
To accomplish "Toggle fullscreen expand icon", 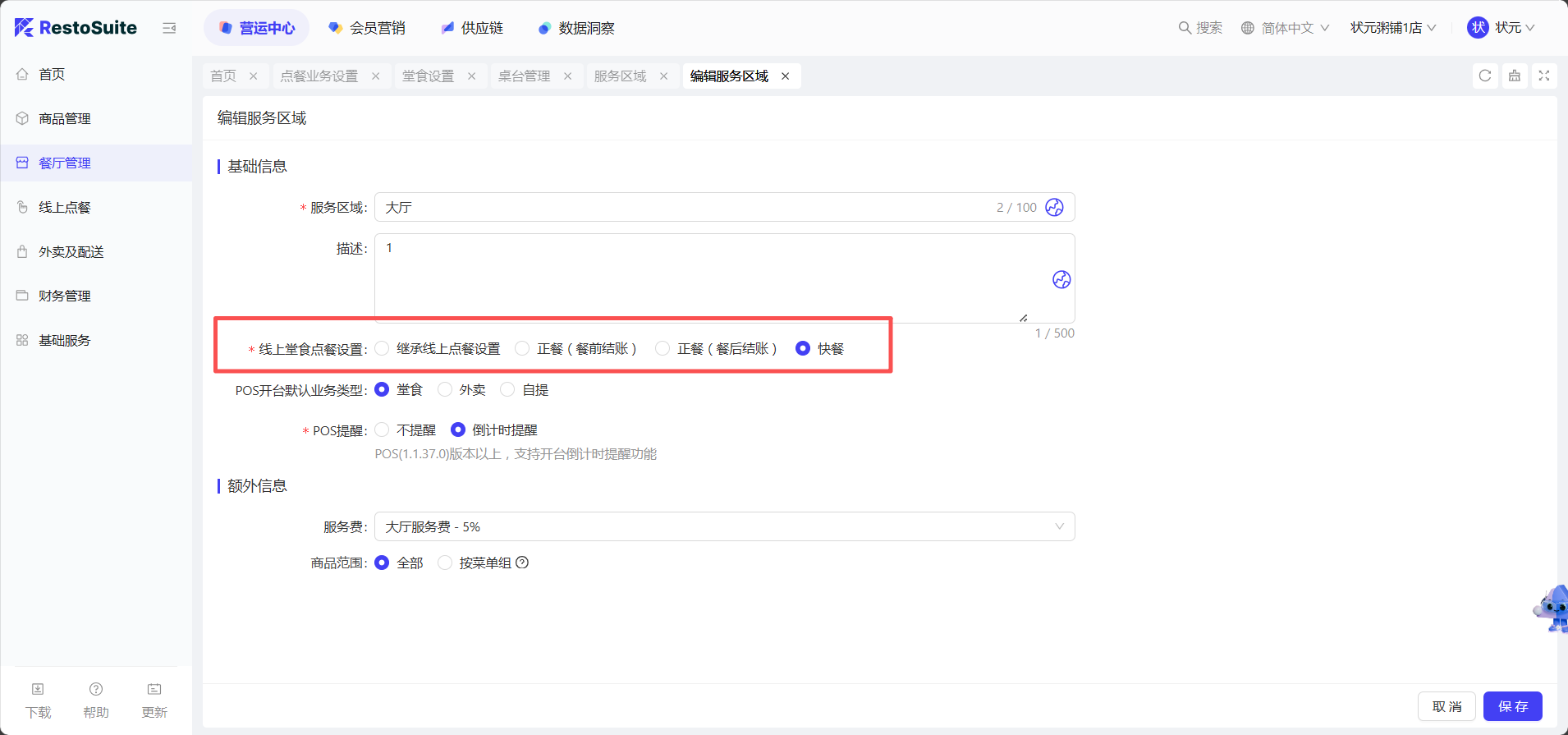I will [1543, 76].
